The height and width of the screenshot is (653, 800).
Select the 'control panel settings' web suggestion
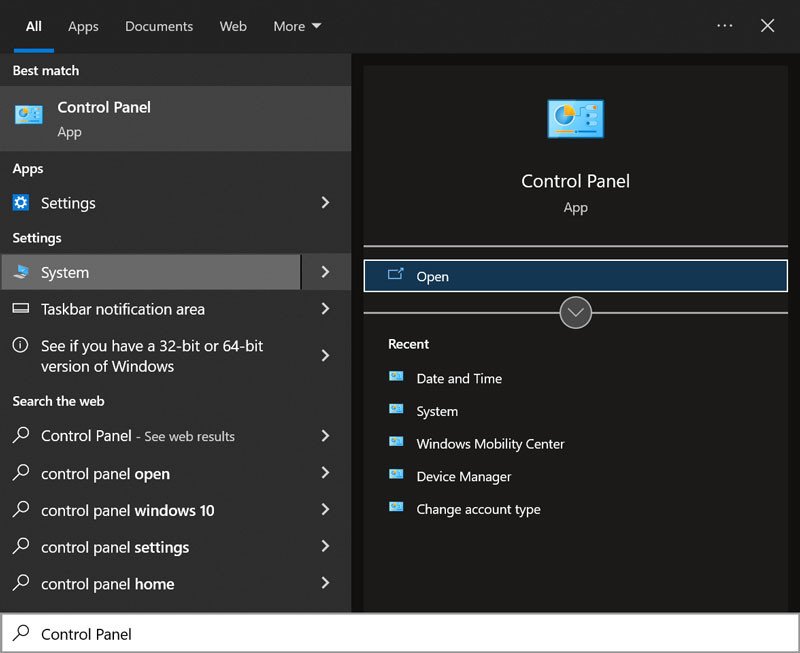[115, 547]
